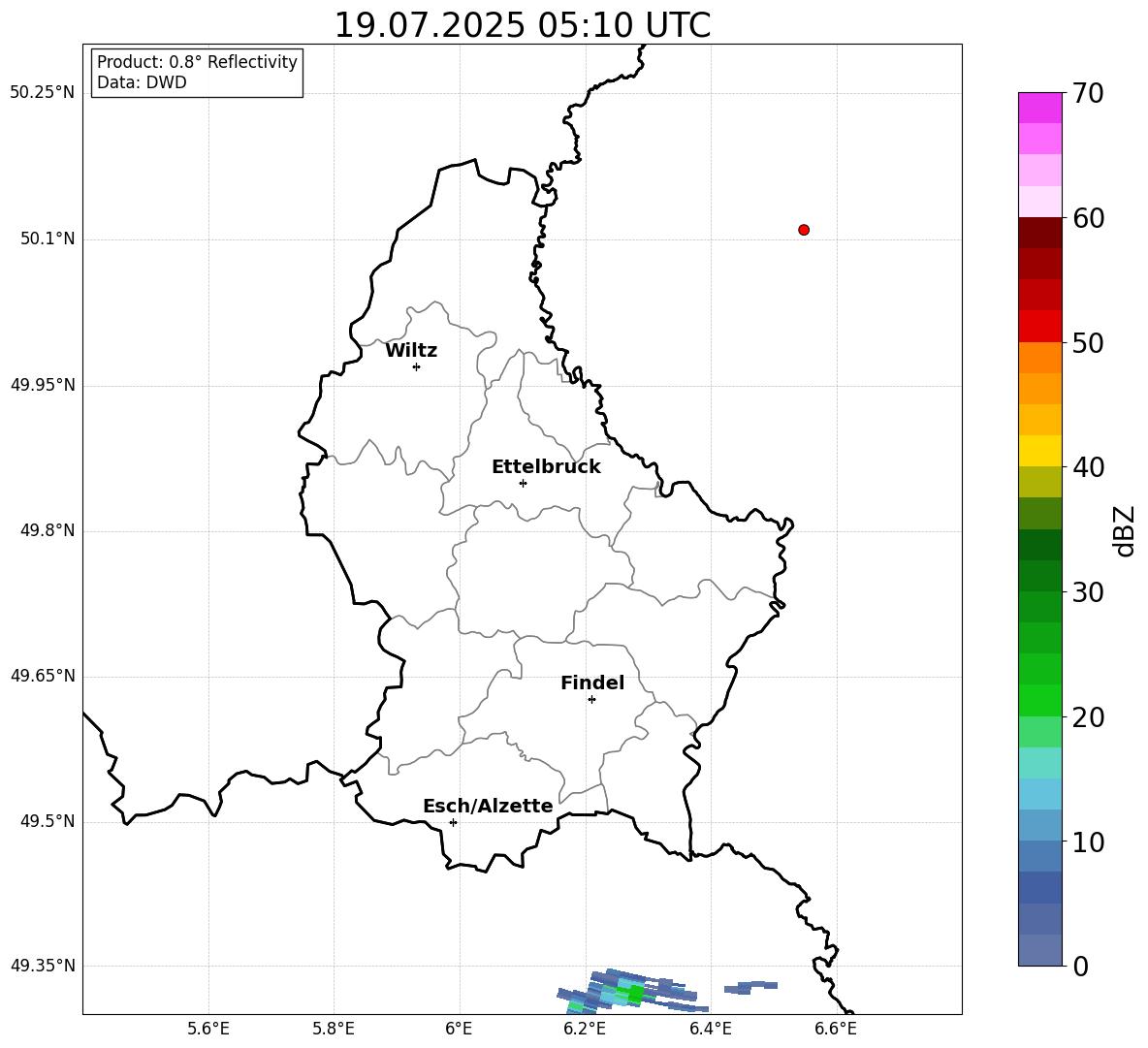Click the bright green swatch above 20

(x=1039, y=700)
